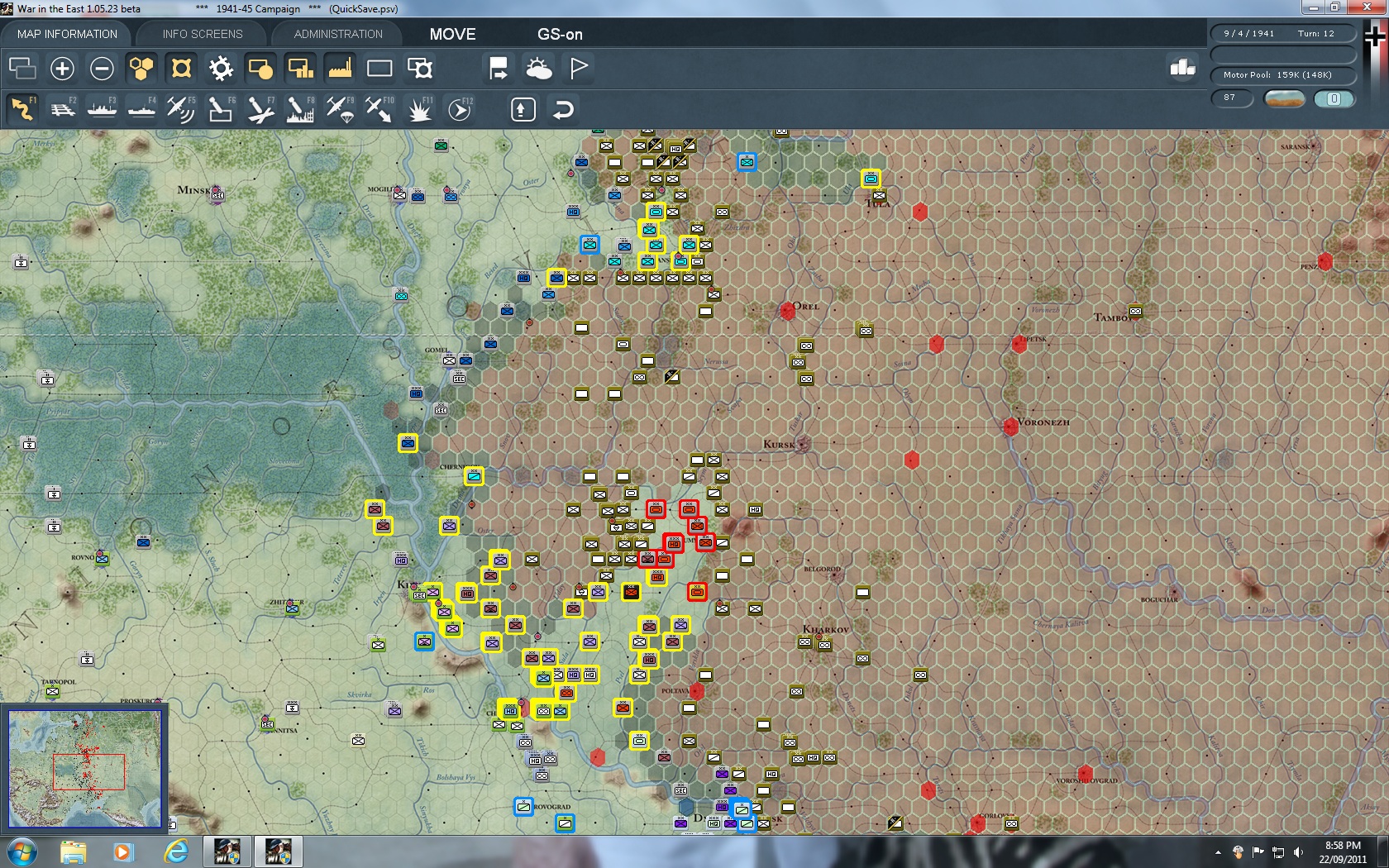Screen dimensions: 1389x868
Task: Open Windows Explorer from the taskbar
Action: (73, 851)
